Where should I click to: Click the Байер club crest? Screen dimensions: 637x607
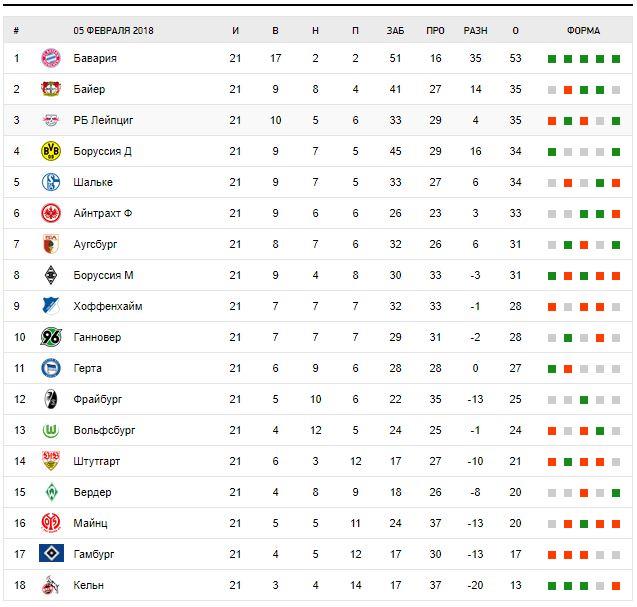click(x=50, y=89)
